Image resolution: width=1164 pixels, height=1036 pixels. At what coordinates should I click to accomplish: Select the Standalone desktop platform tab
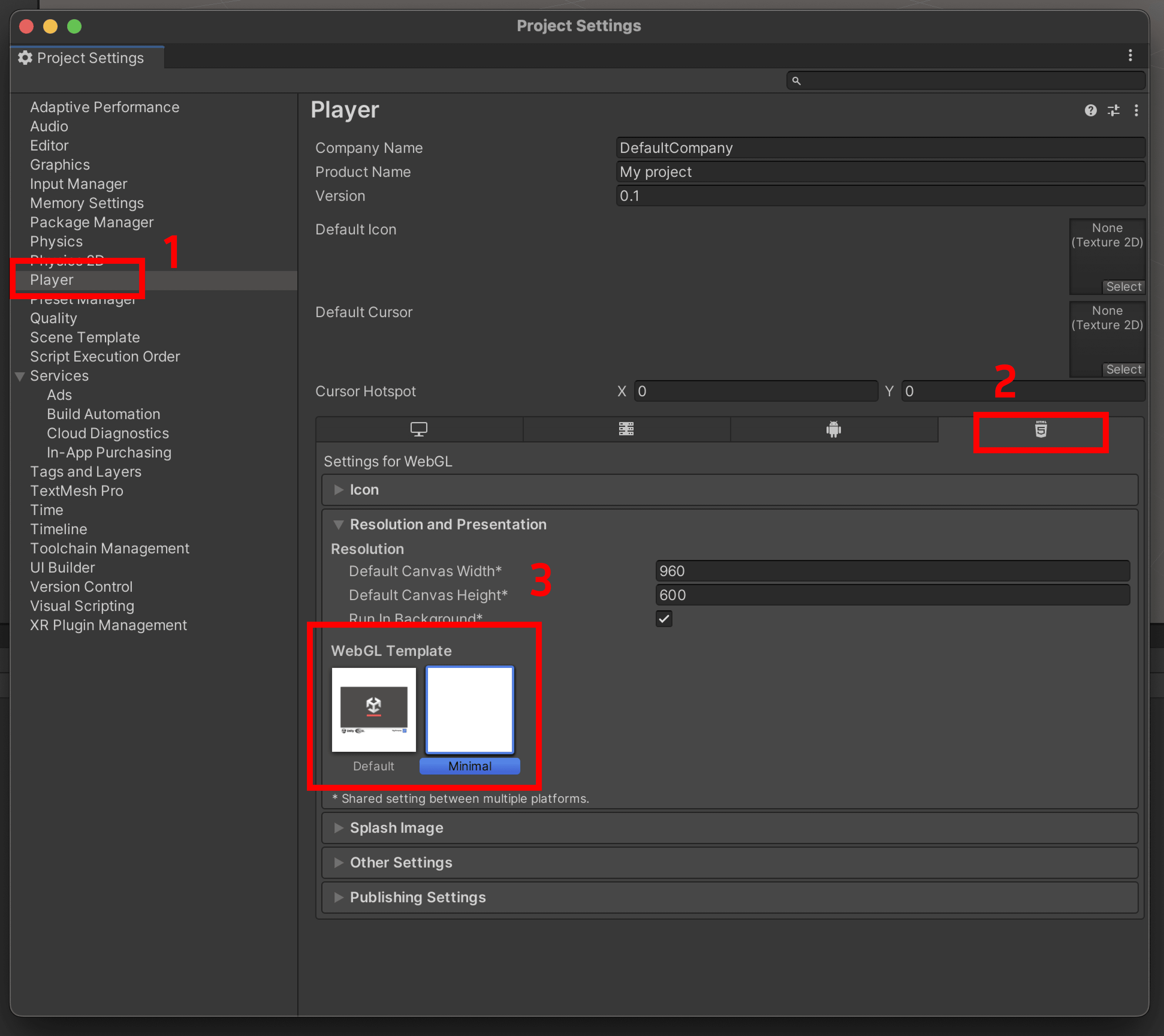pos(419,429)
